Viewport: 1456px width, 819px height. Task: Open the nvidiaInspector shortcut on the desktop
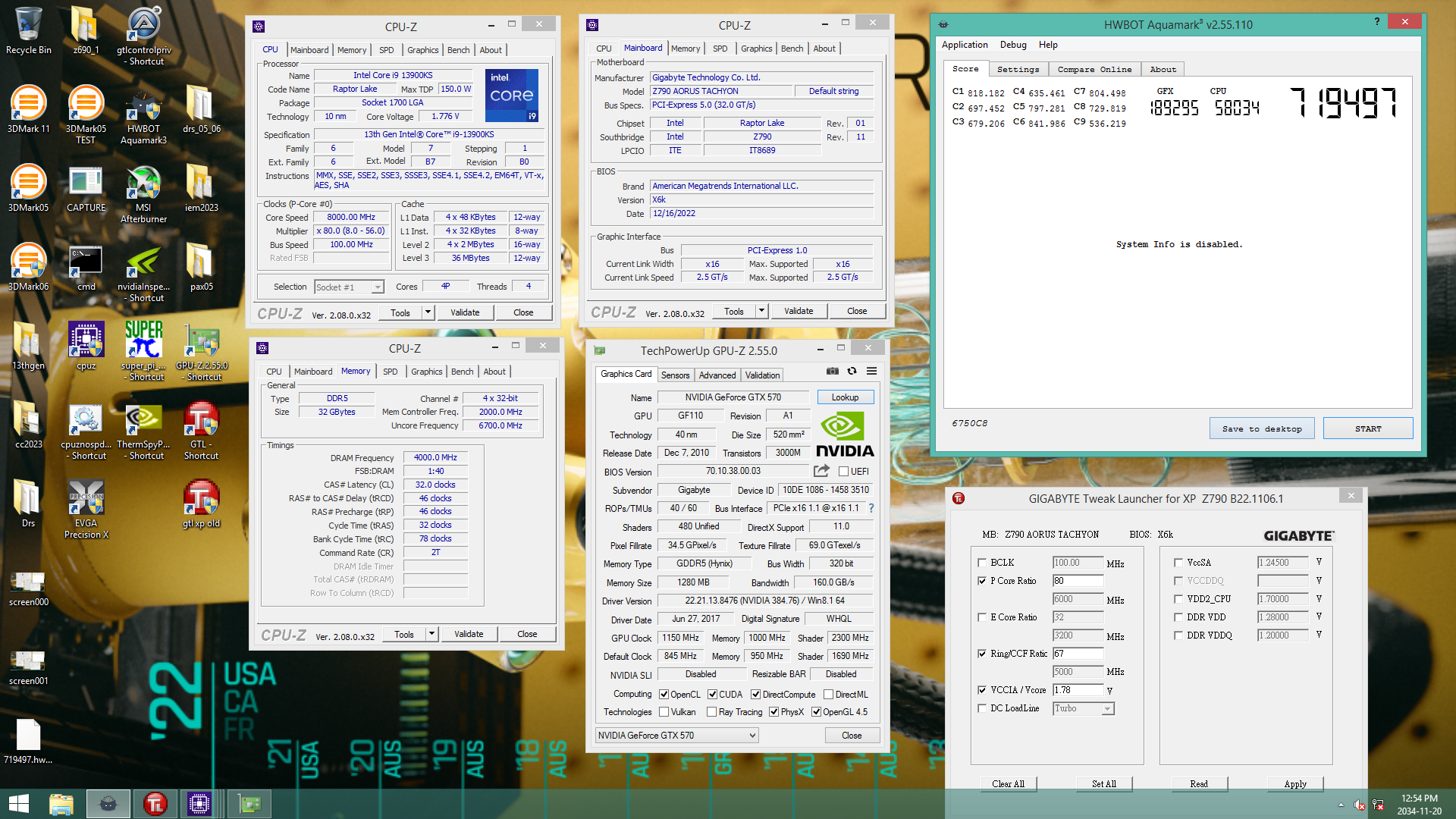click(143, 273)
